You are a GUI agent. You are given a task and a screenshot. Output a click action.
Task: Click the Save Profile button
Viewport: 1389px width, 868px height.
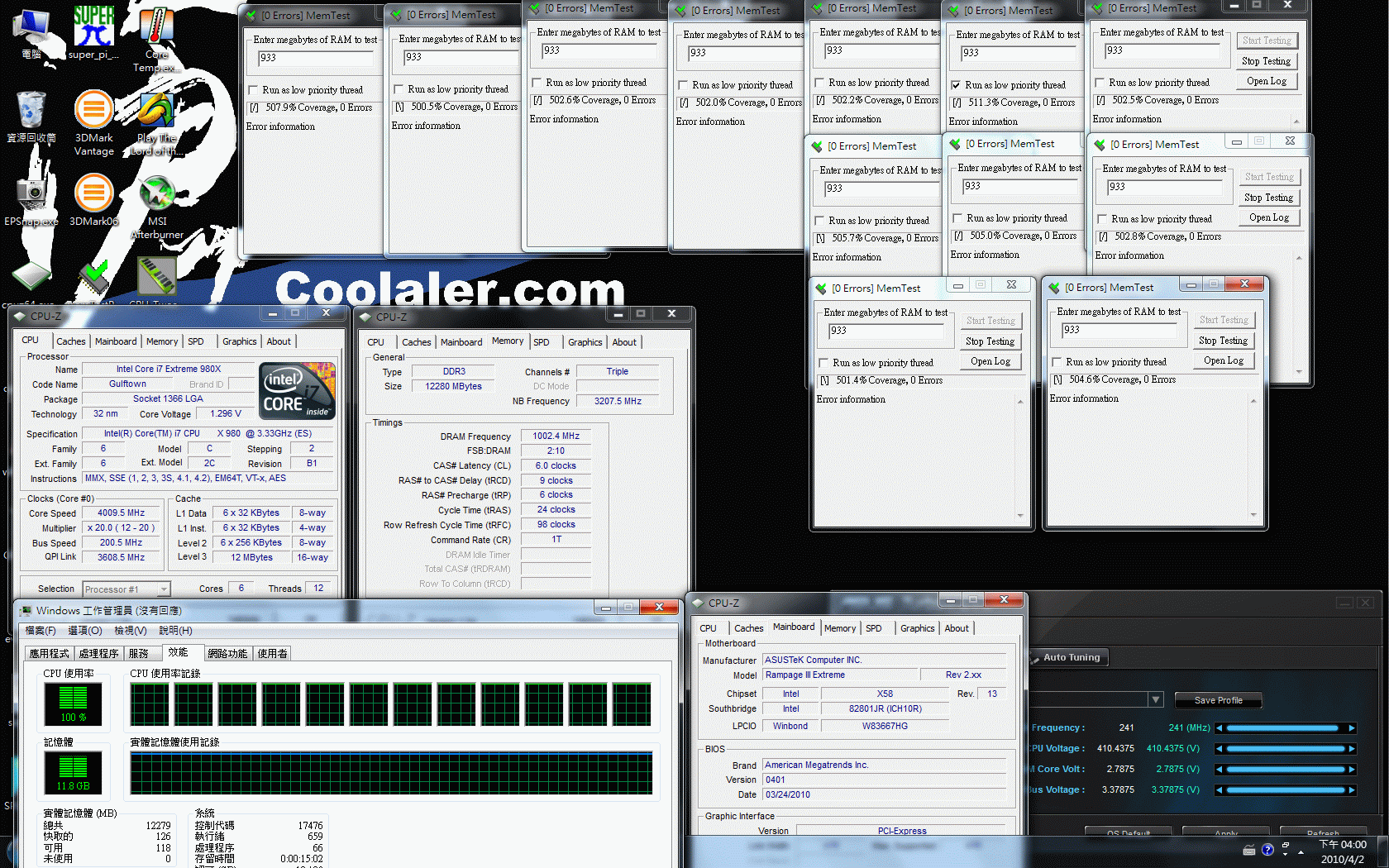[x=1218, y=700]
